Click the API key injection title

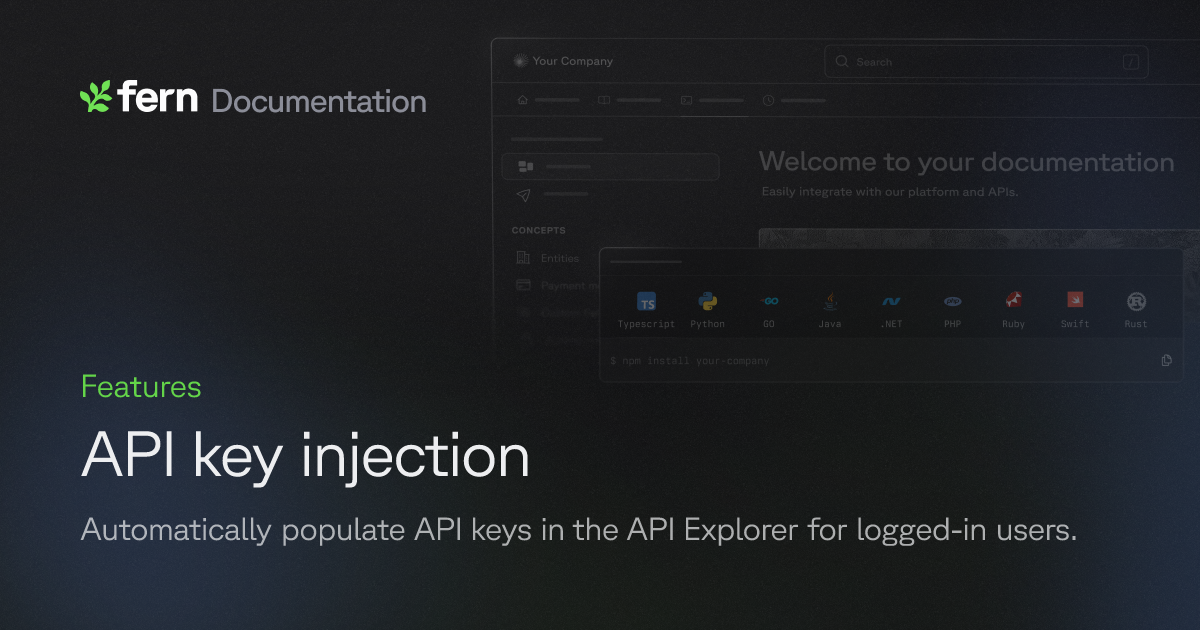pos(306,458)
